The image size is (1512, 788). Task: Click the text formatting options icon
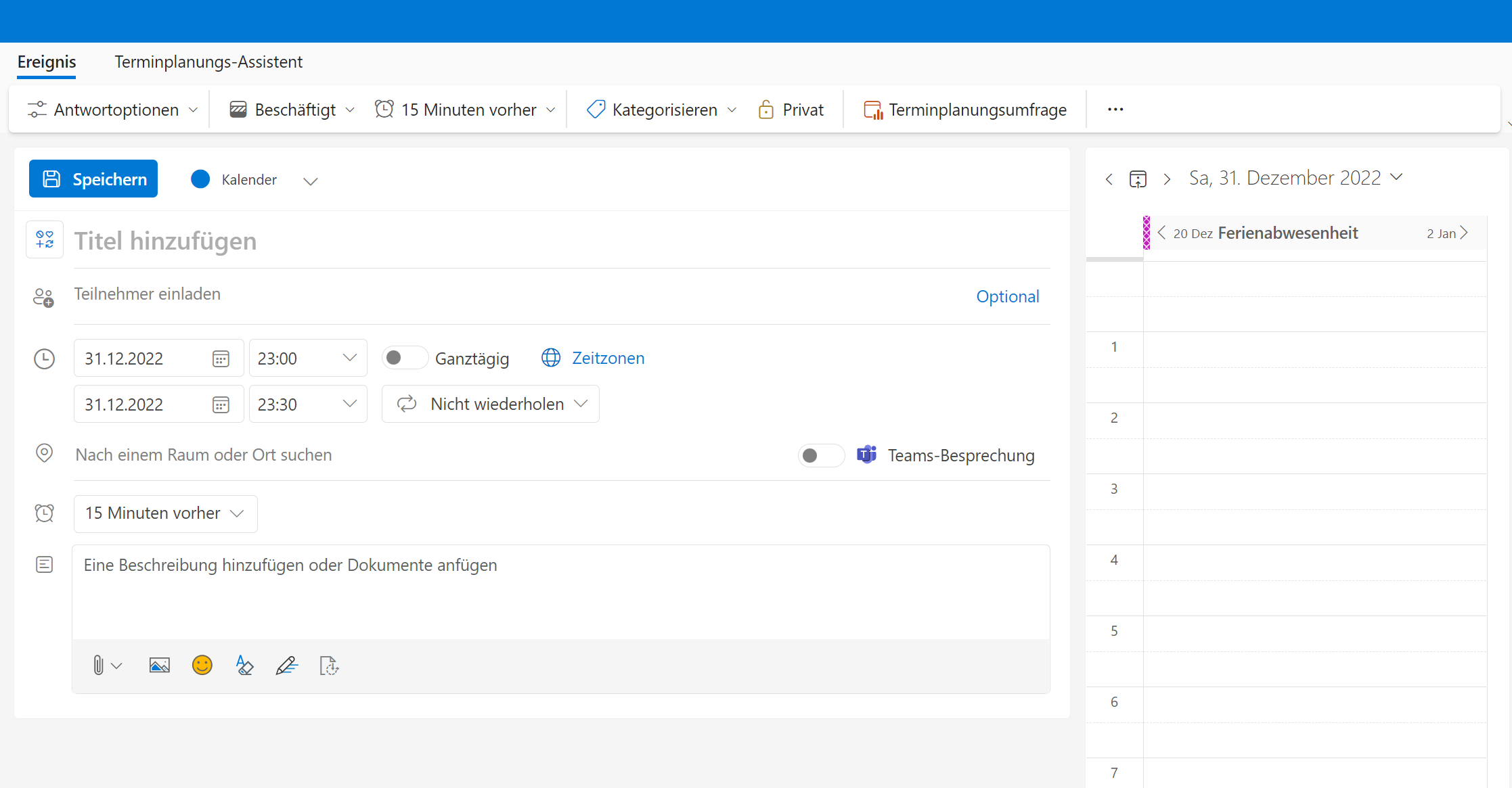(244, 666)
